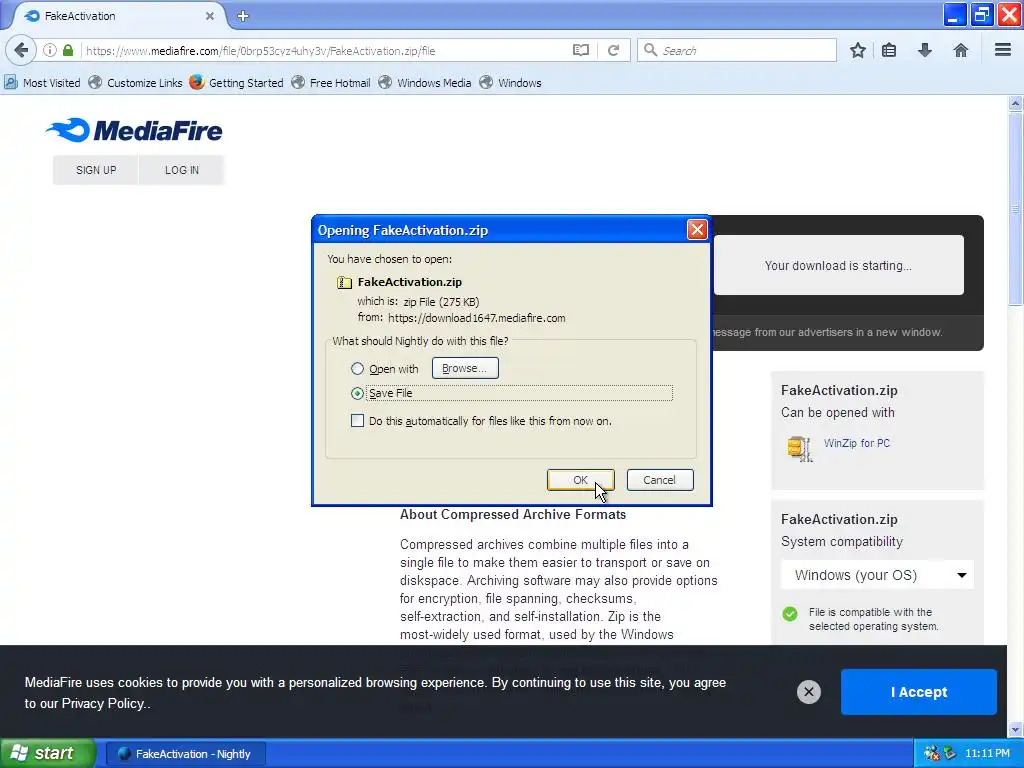1024x768 pixels.
Task: Cancel the download dialog
Action: pyautogui.click(x=660, y=480)
